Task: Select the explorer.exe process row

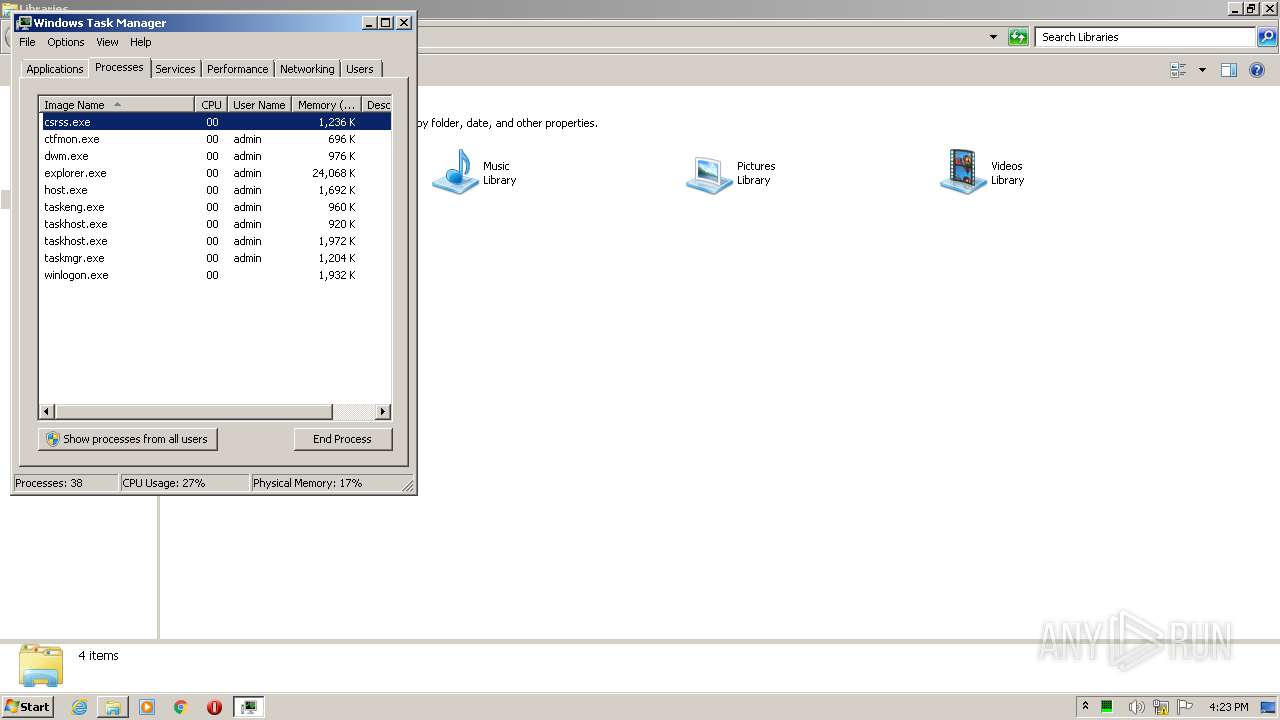Action: tap(215, 173)
